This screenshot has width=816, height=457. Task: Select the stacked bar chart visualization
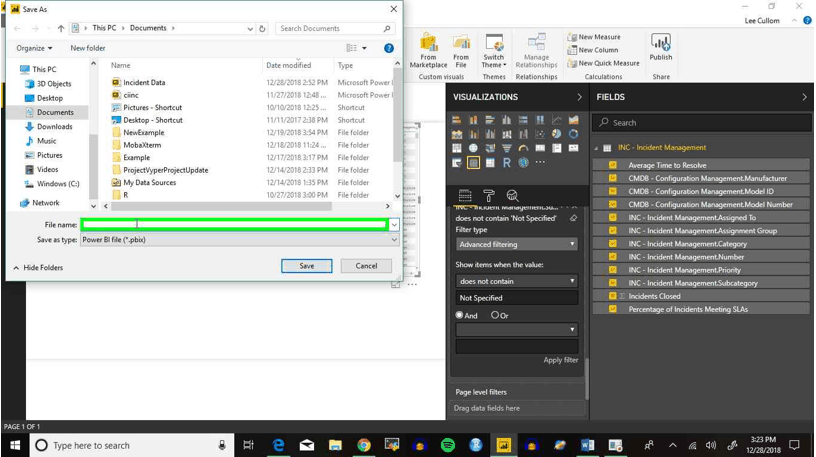pos(456,120)
